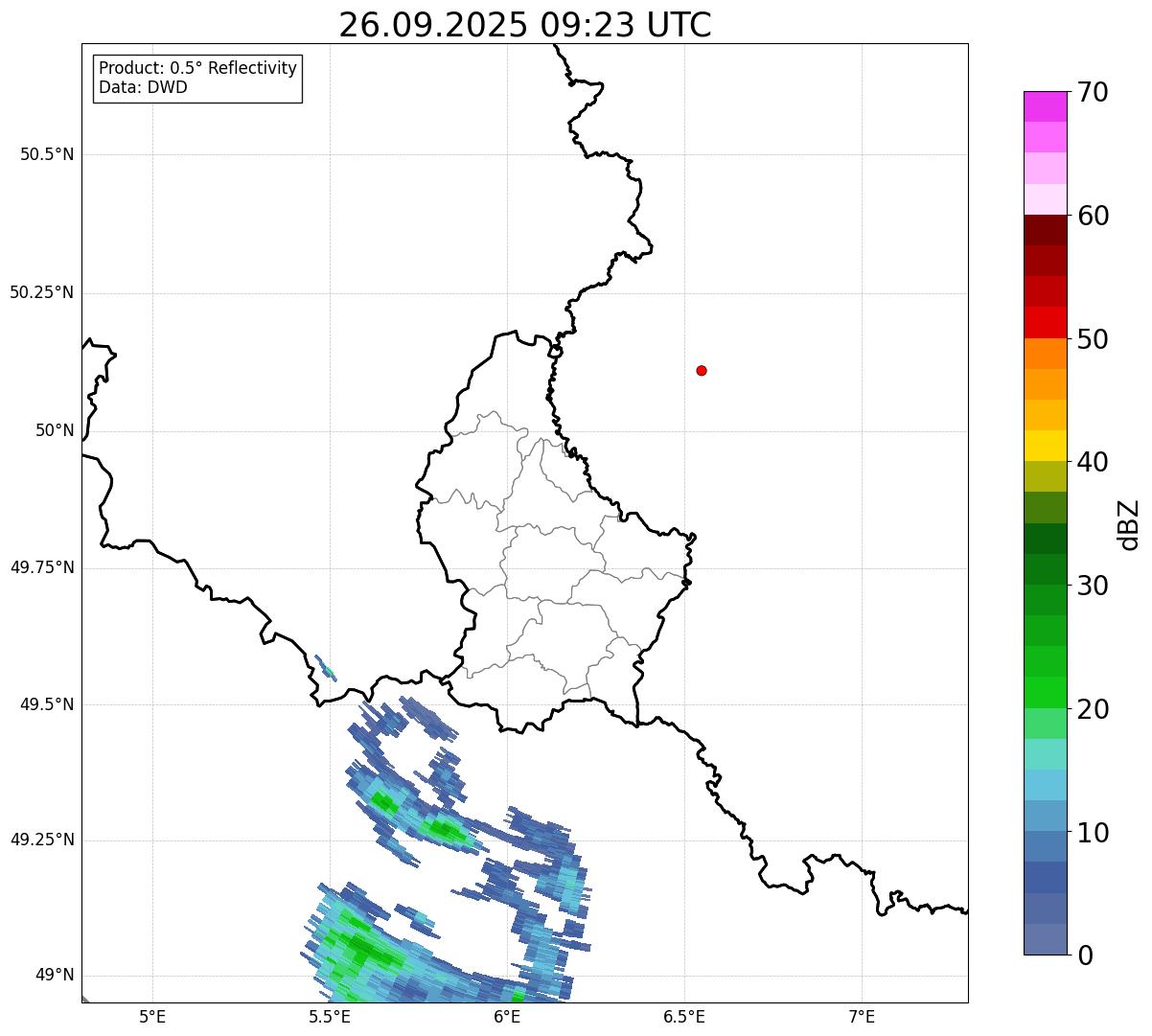This screenshot has height=1036, width=1152.
Task: Select the Product: 0.5° Reflectivity label
Action: point(197,69)
